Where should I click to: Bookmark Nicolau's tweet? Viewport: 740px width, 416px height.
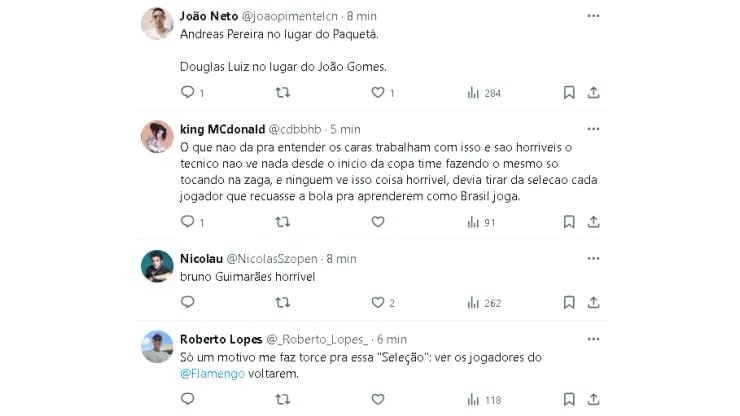569,303
